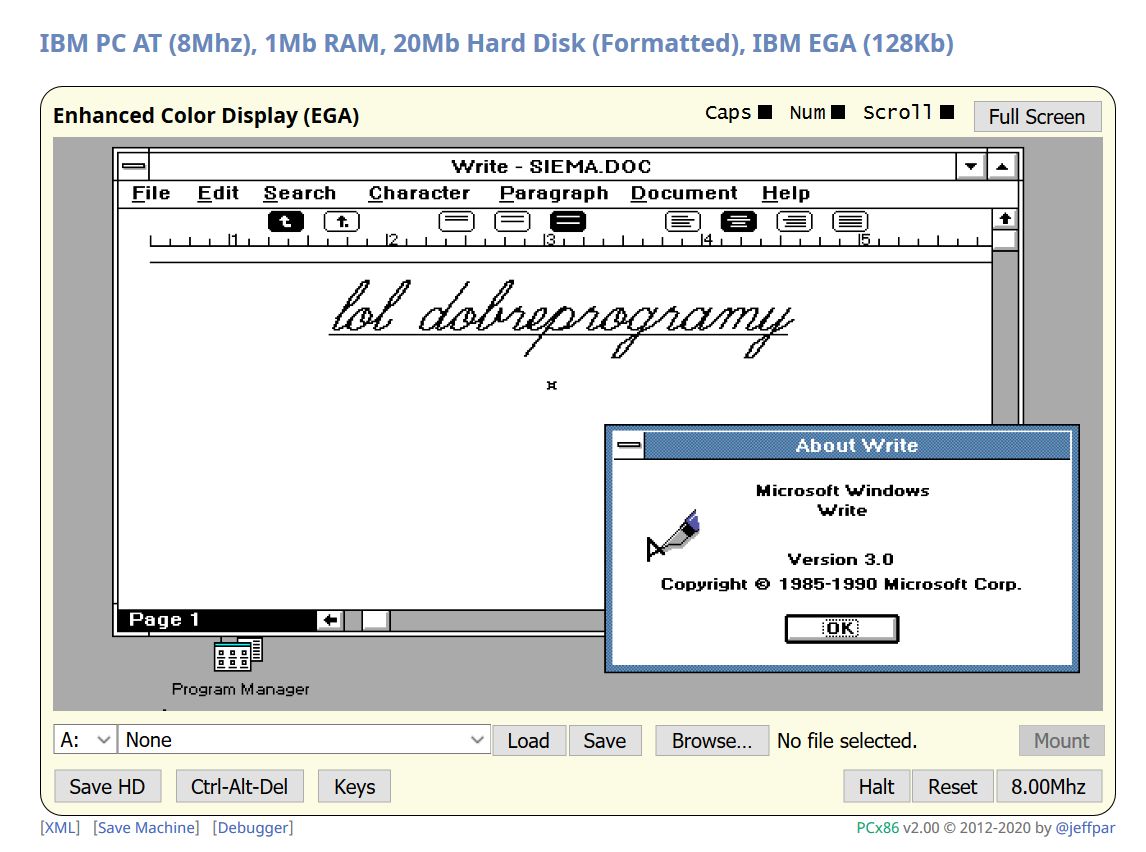Click the ruler mark labeled 3
Screen dimensions: 1146x852
tap(550, 240)
